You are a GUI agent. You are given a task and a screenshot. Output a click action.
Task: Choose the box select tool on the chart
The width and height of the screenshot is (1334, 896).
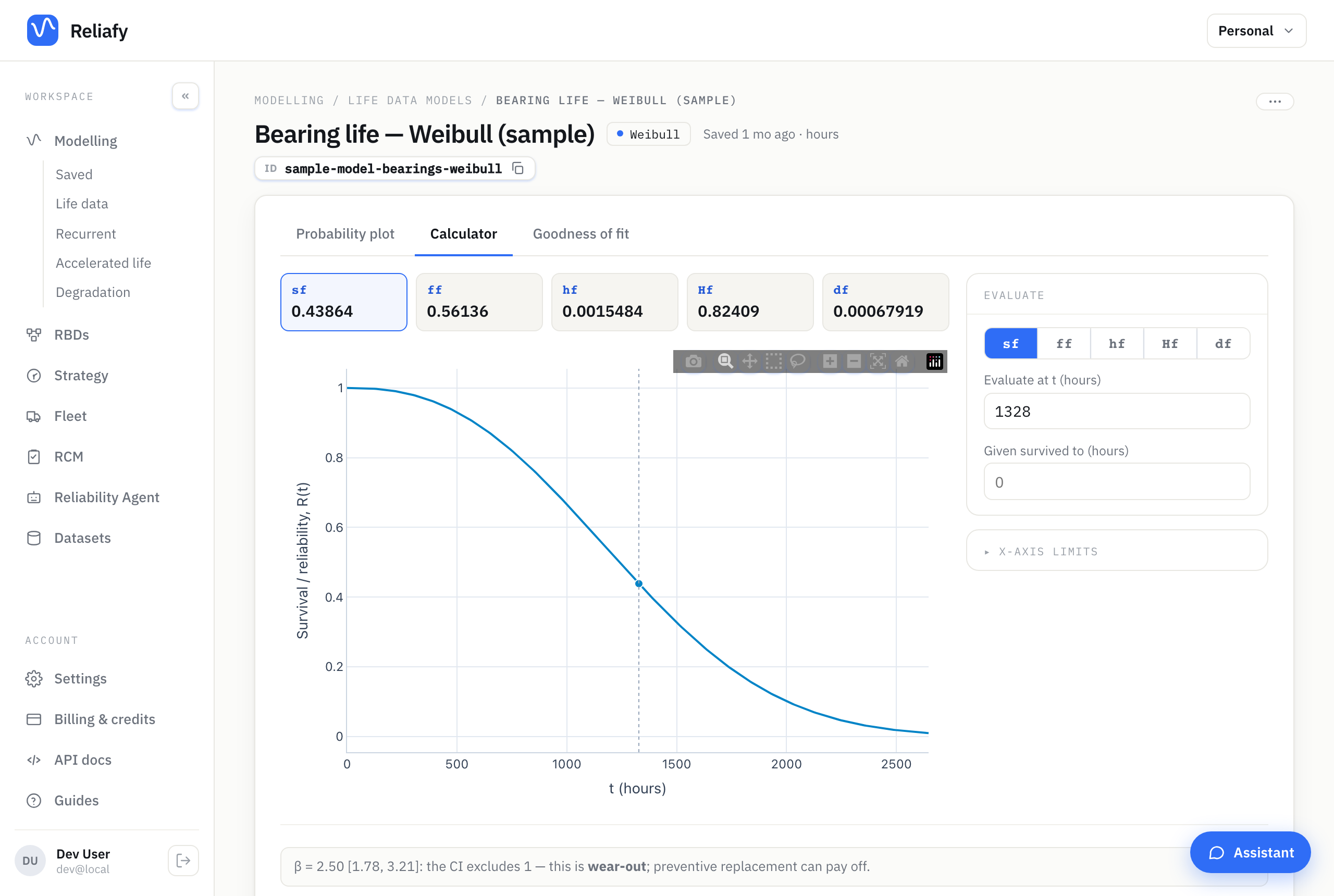773,361
